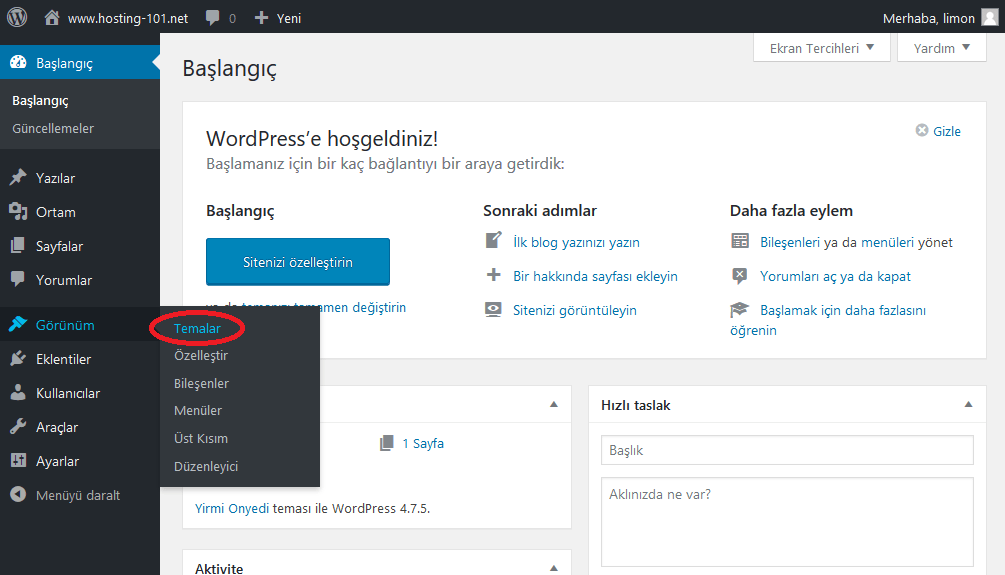Focus the Başlık input field
Screen dimensions: 1005x575
[787, 450]
